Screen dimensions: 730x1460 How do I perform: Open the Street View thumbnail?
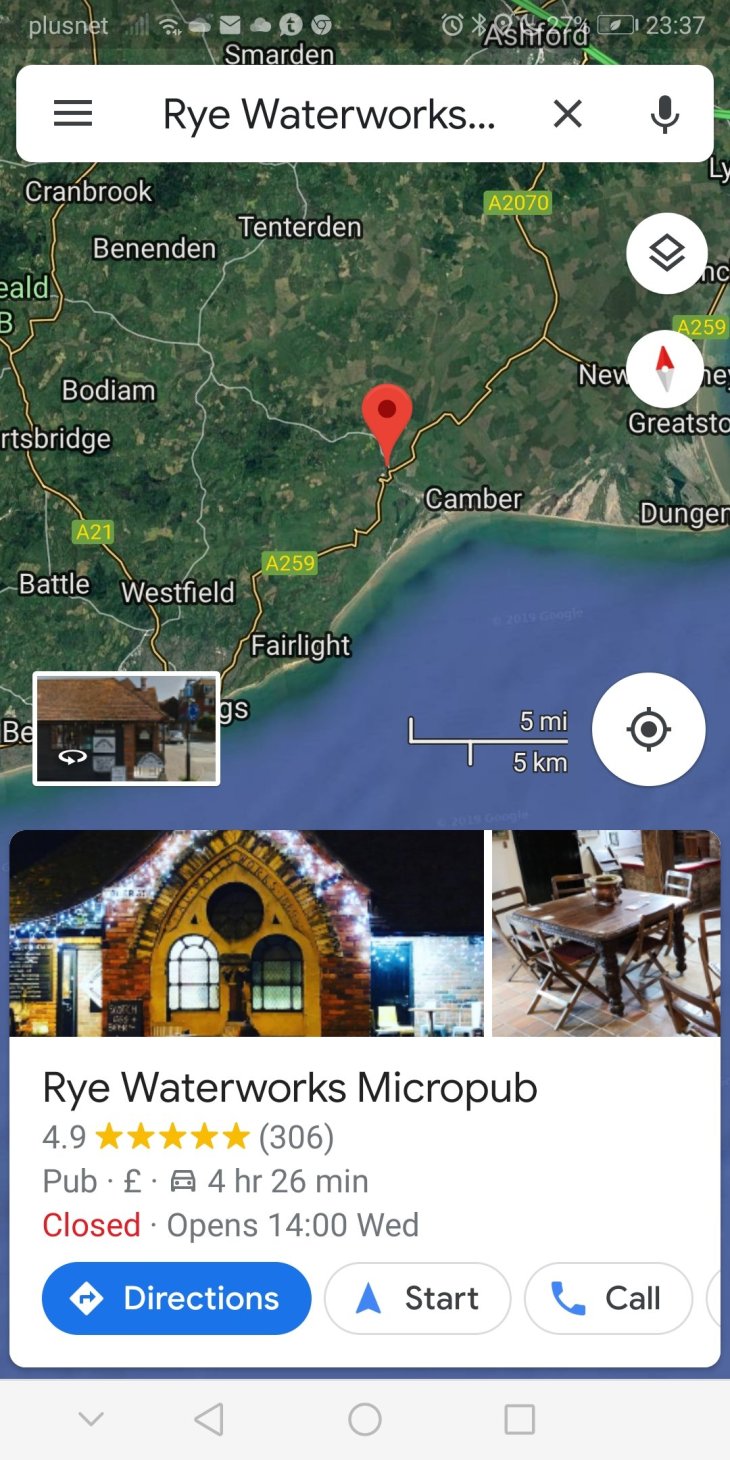click(126, 728)
